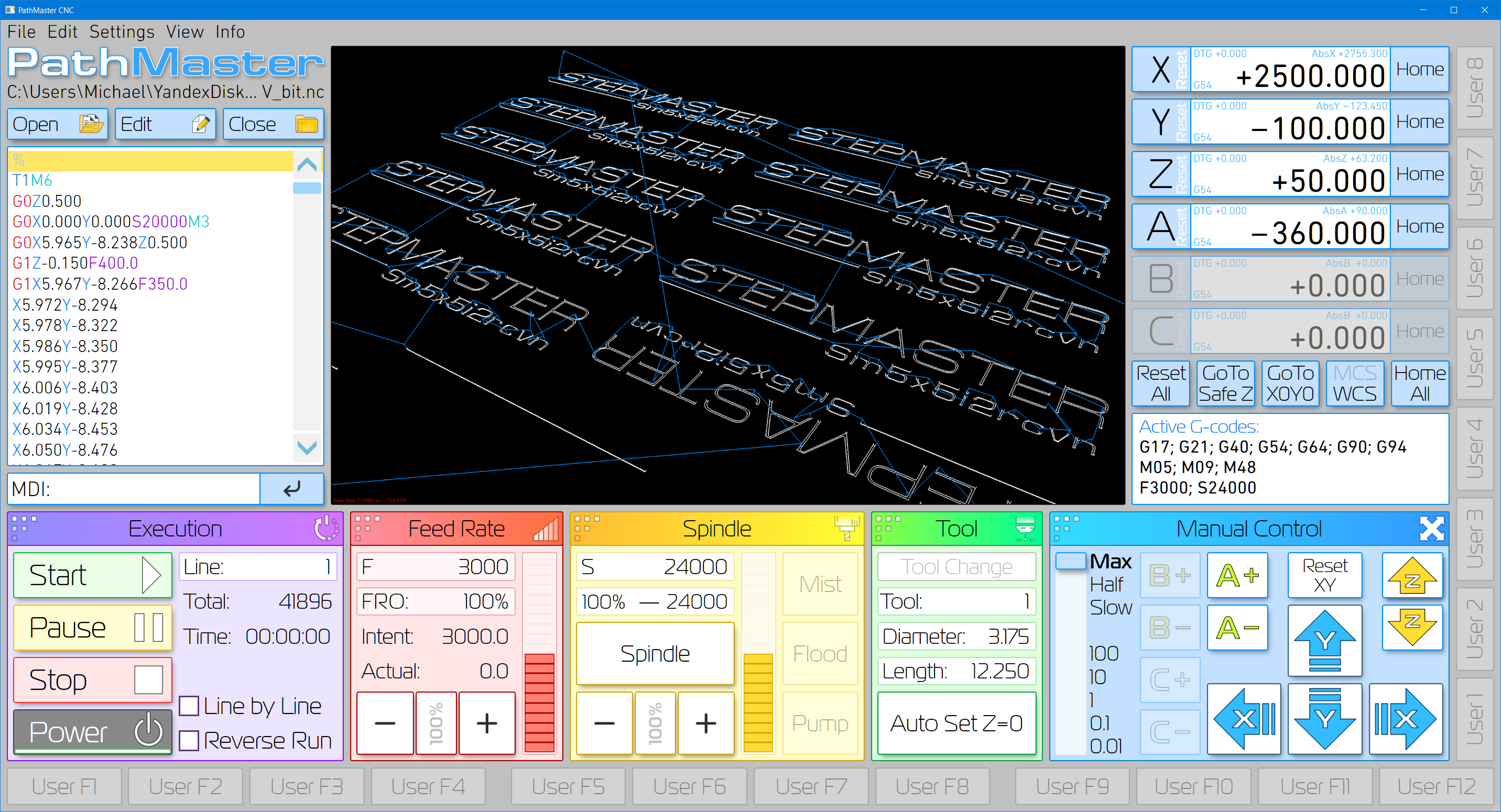The image size is (1501, 812).
Task: Enable the Line by Line checkbox
Action: click(x=189, y=706)
